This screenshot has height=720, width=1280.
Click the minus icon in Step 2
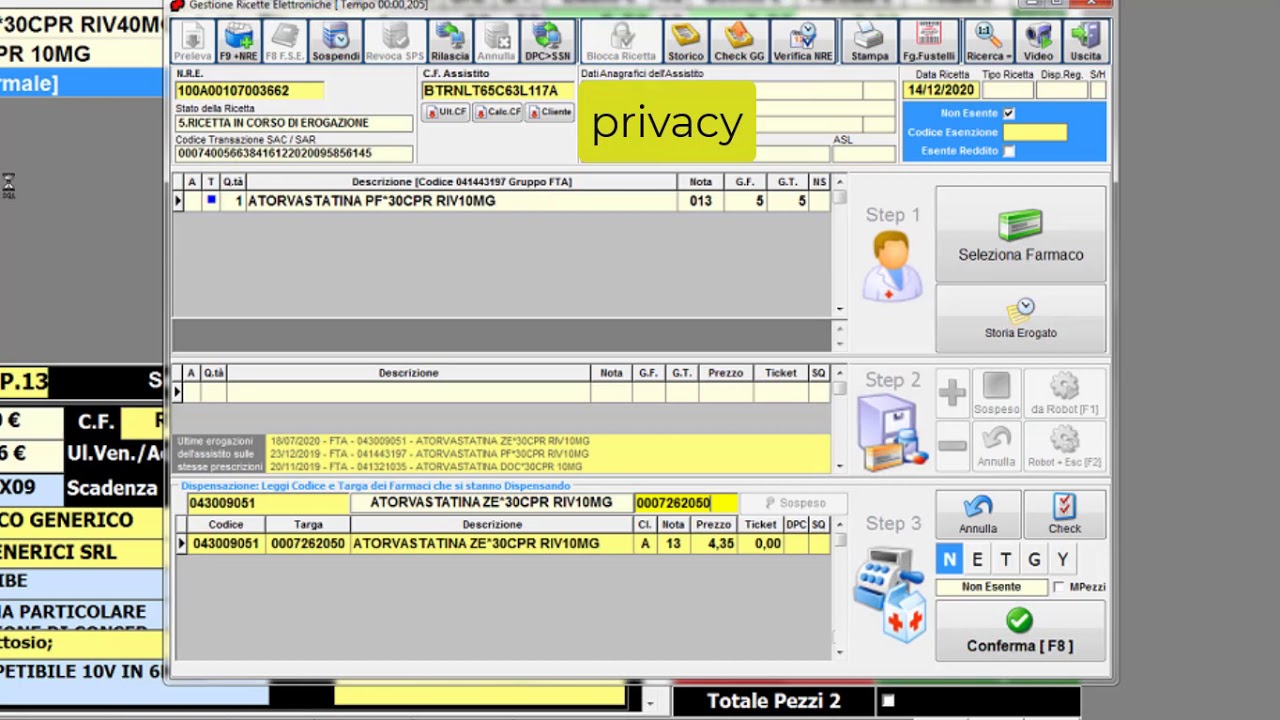click(952, 446)
